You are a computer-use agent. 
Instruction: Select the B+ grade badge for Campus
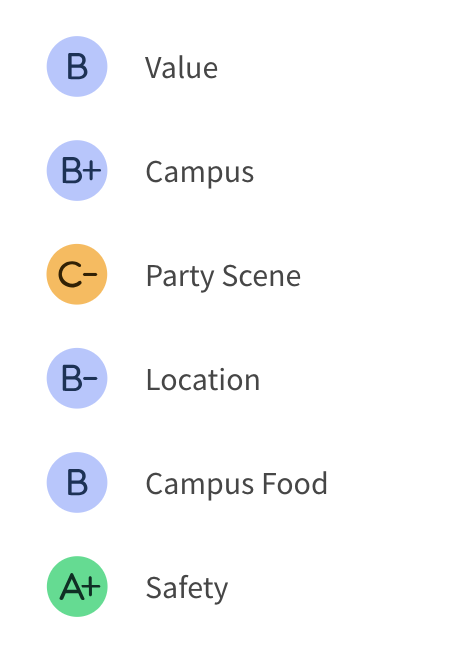(x=77, y=170)
